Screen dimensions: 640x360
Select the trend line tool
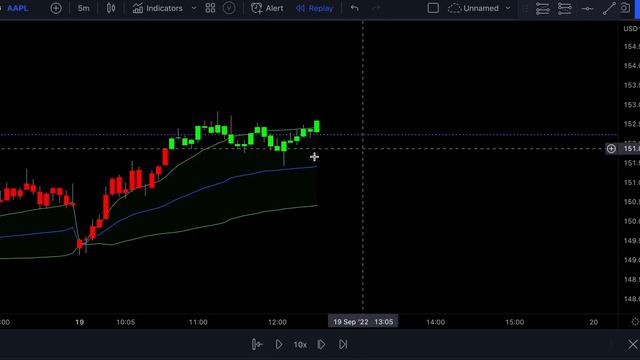[609, 9]
